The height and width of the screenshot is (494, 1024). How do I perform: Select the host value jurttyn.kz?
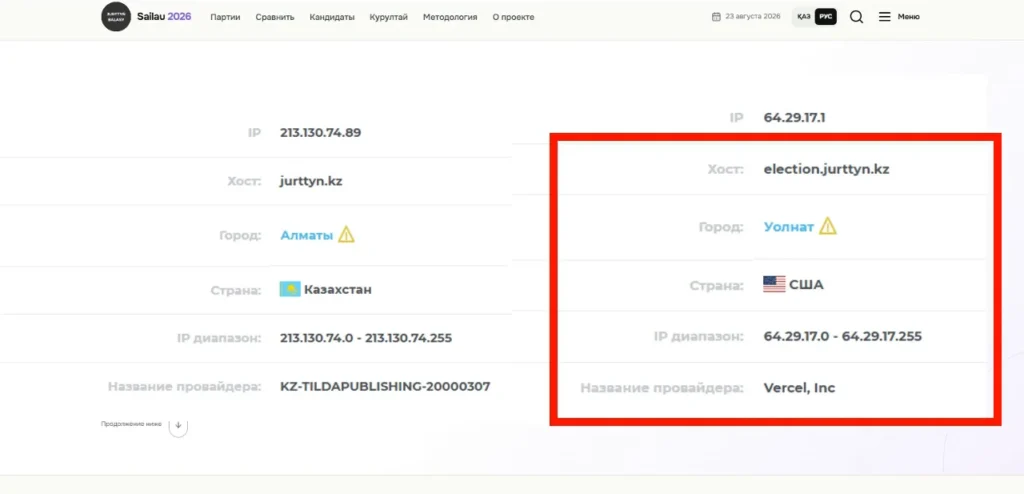(x=312, y=181)
